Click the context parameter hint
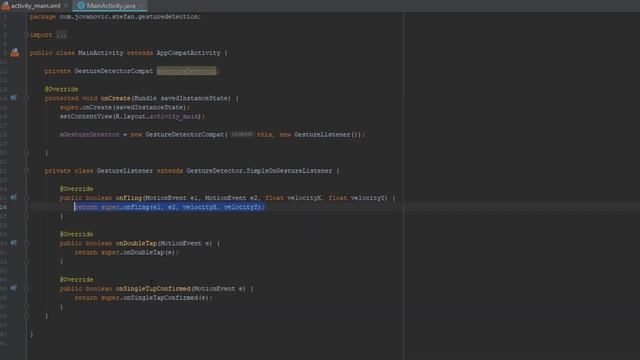Image resolution: width=640 pixels, height=360 pixels. click(x=242, y=134)
